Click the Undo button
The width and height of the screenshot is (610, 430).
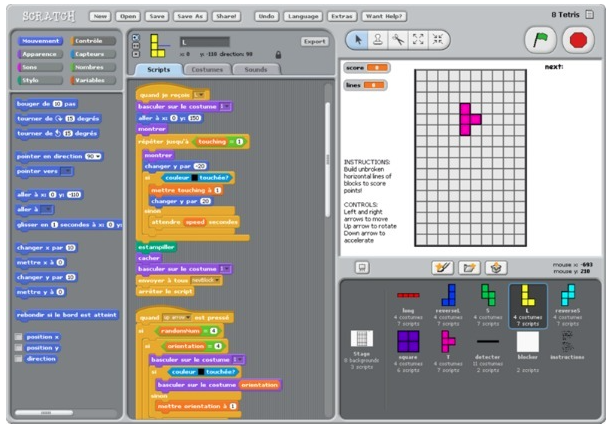click(266, 16)
